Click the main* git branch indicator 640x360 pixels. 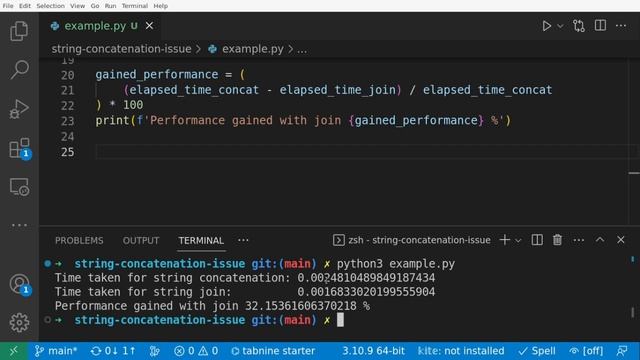click(56, 351)
